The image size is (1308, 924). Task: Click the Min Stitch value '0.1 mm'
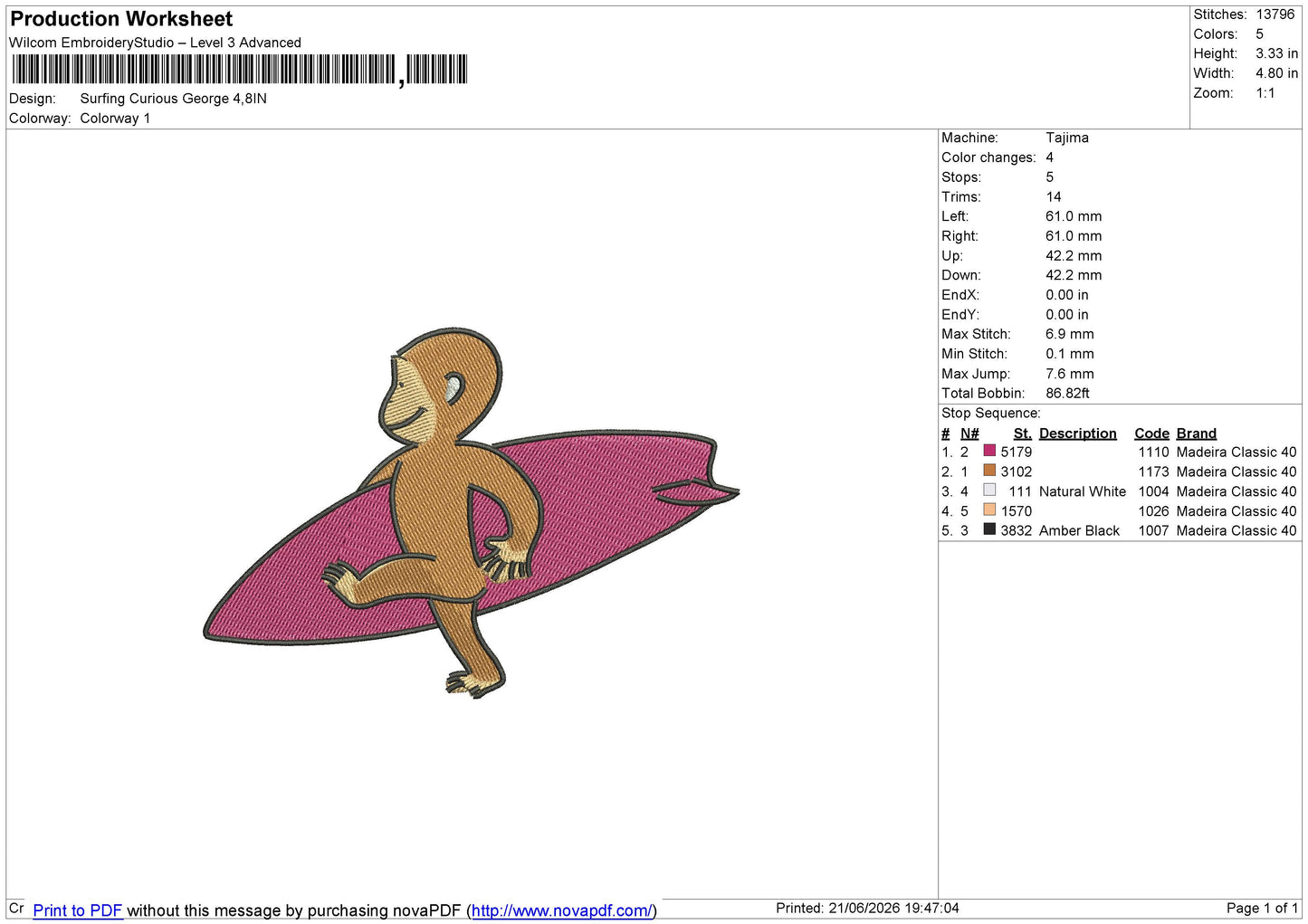tap(1070, 354)
